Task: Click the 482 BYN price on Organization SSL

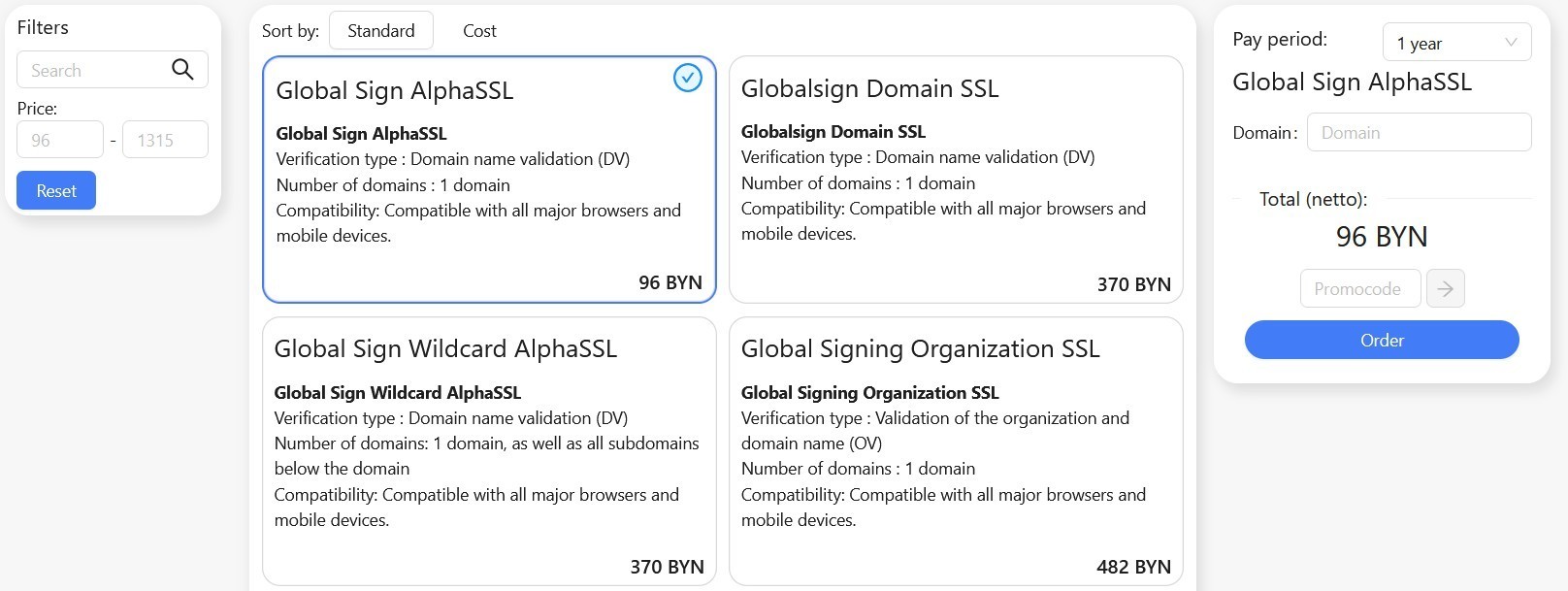Action: pyautogui.click(x=1133, y=567)
